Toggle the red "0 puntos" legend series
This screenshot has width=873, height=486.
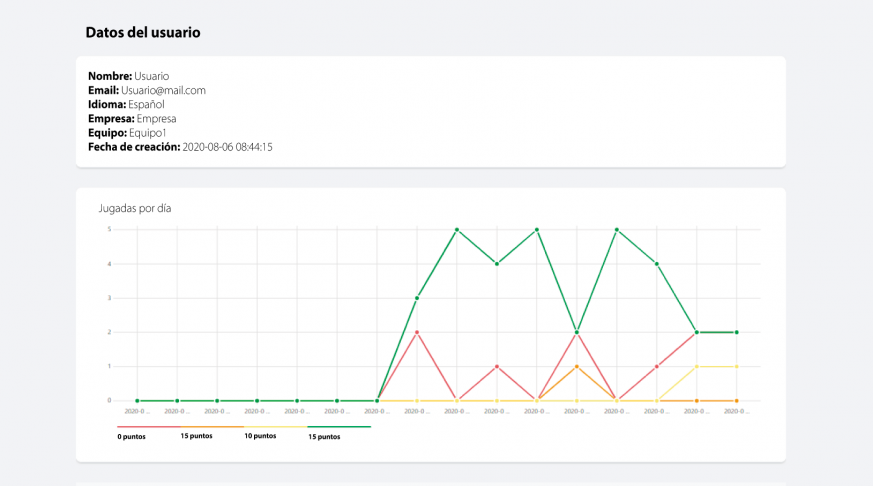pos(133,436)
